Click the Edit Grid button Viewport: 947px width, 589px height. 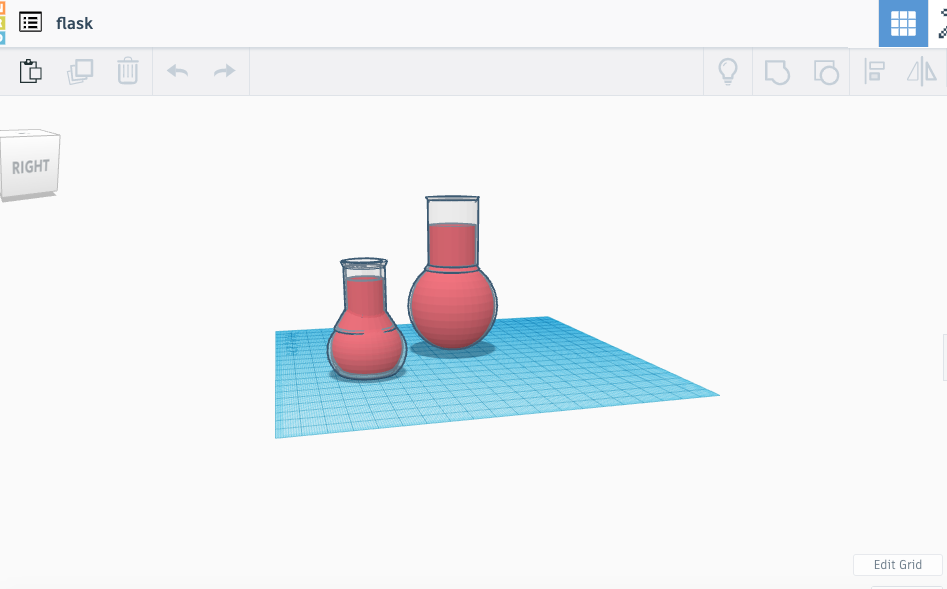pyautogui.click(x=897, y=565)
